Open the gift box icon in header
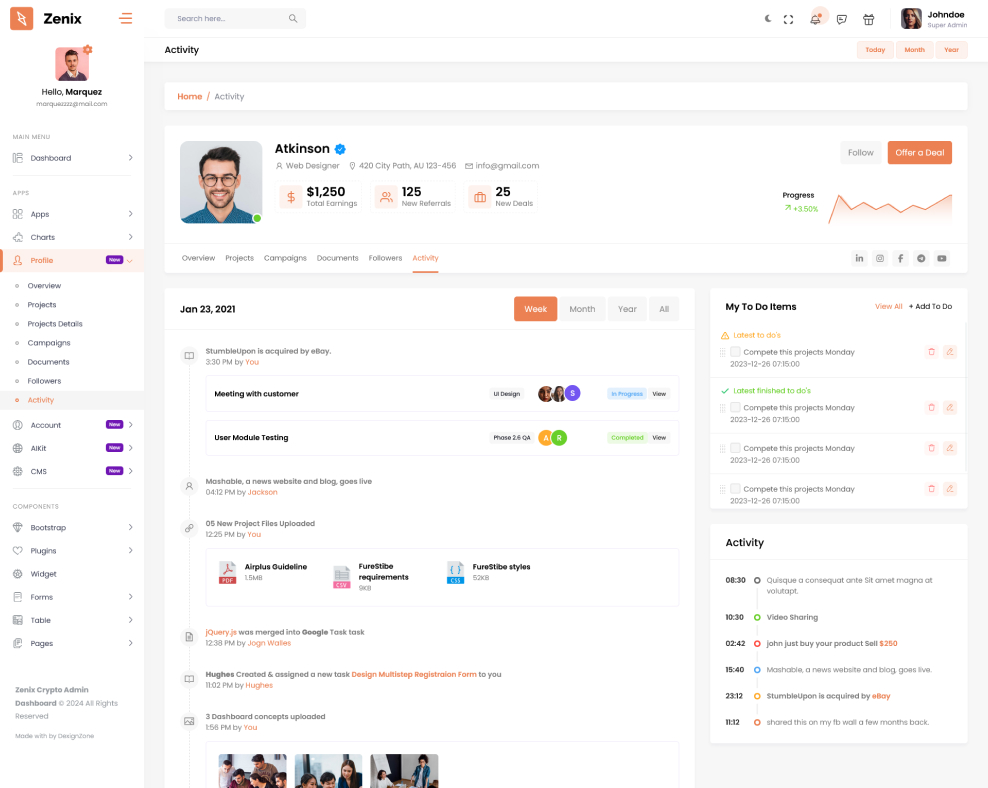 click(868, 19)
